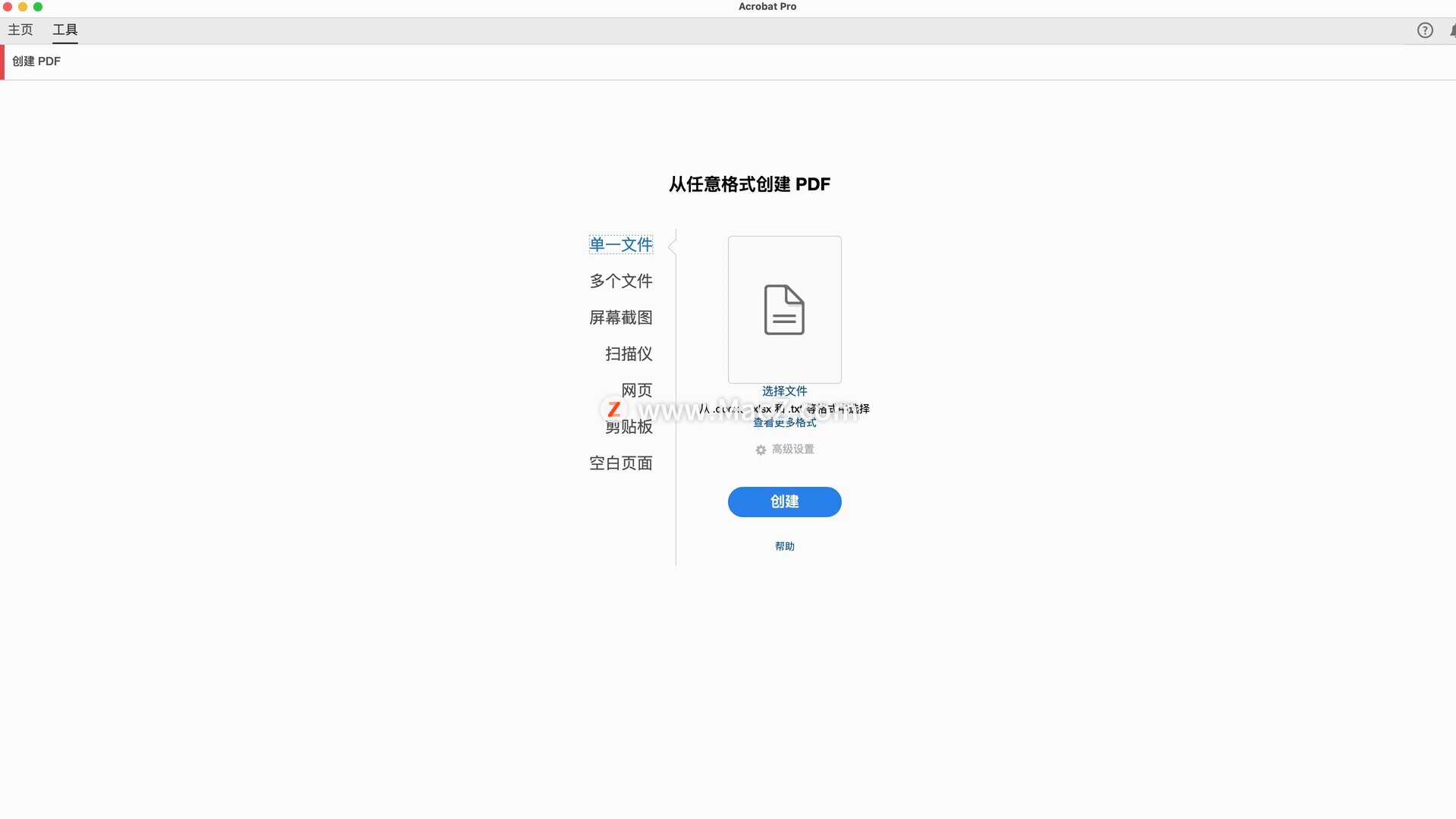1456x819 pixels.
Task: Open the help question mark icon
Action: click(x=1425, y=30)
